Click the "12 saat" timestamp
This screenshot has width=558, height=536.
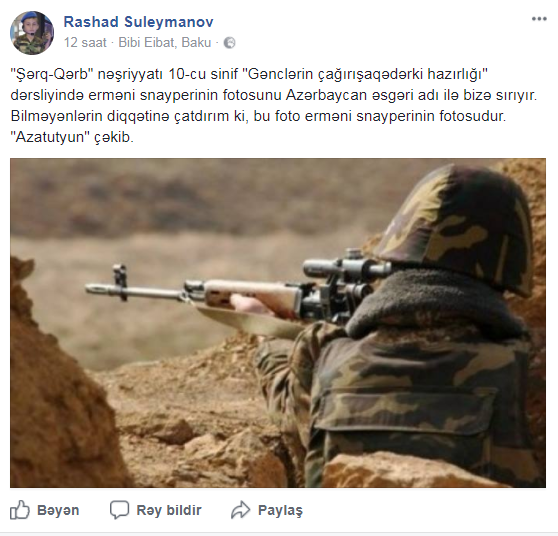click(x=85, y=43)
